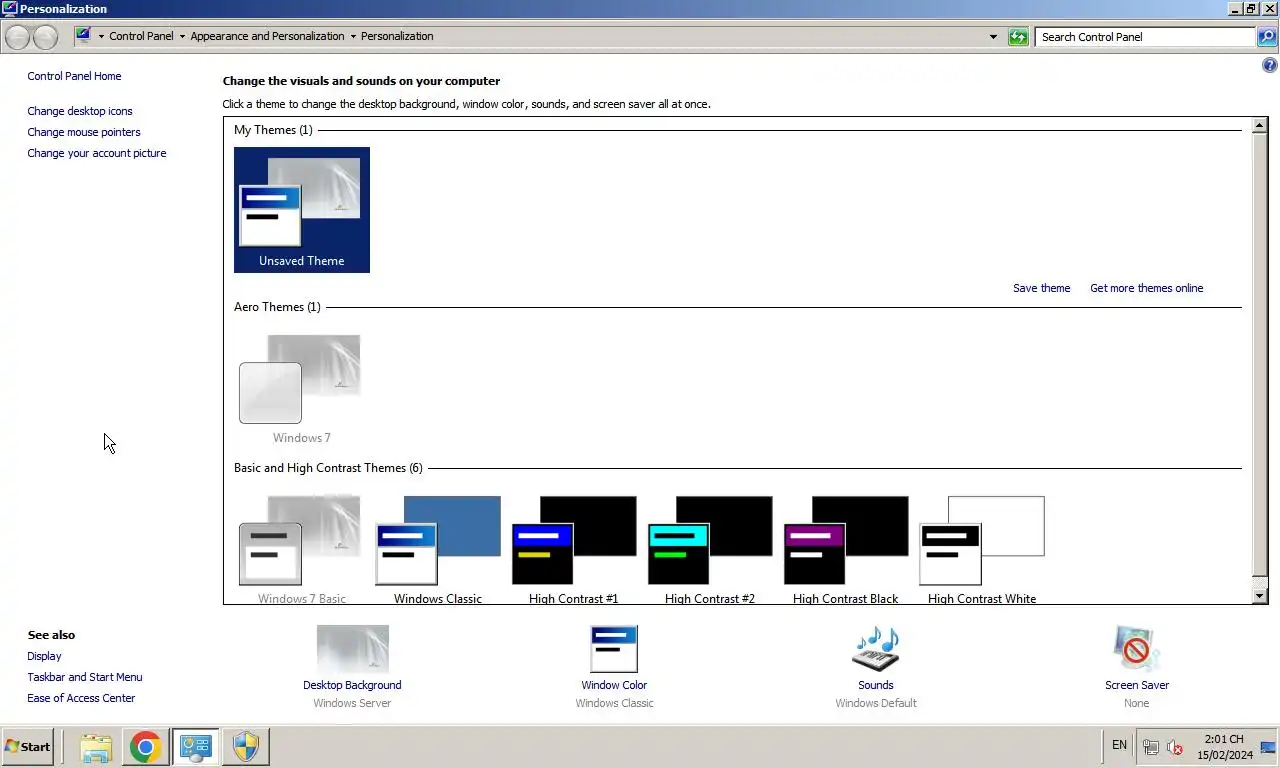Screen dimensions: 1280x768
Task: Open the Sounds settings icon
Action: (875, 650)
